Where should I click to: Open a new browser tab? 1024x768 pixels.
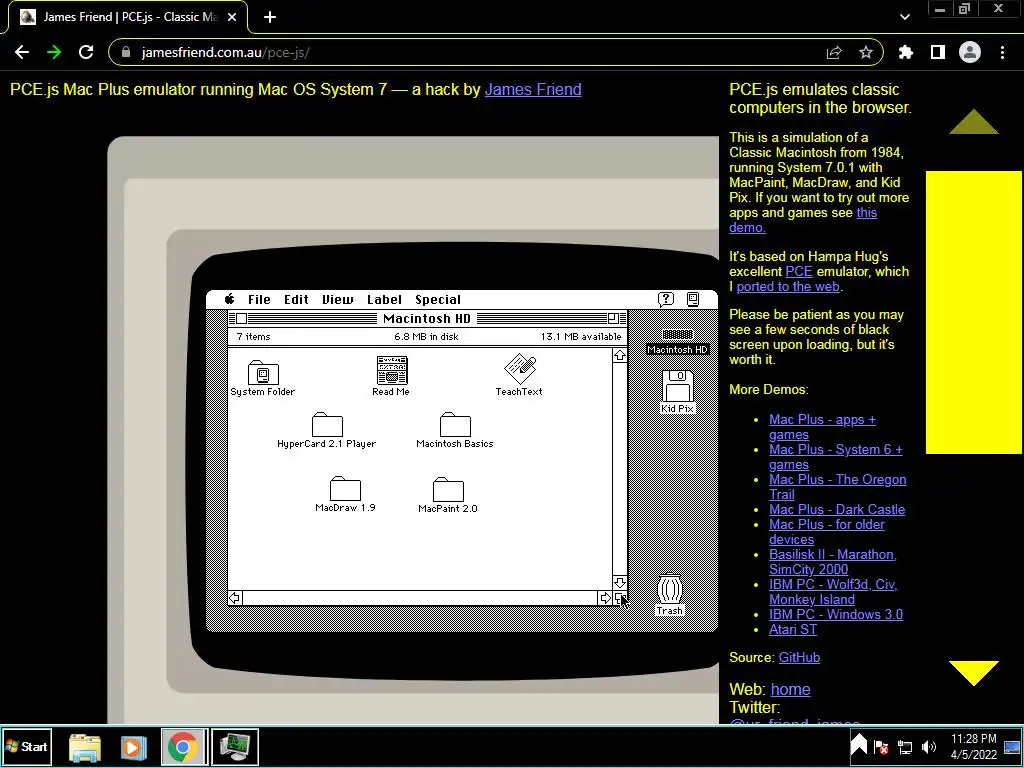tap(270, 17)
